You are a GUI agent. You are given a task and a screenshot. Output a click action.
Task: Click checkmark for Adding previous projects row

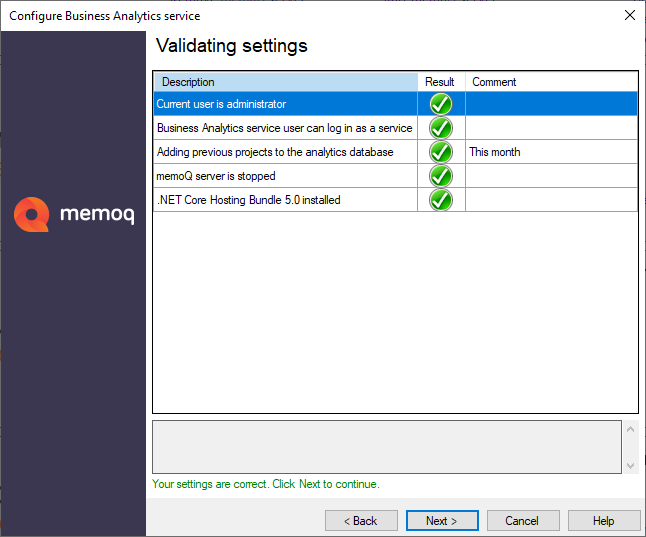tap(441, 152)
